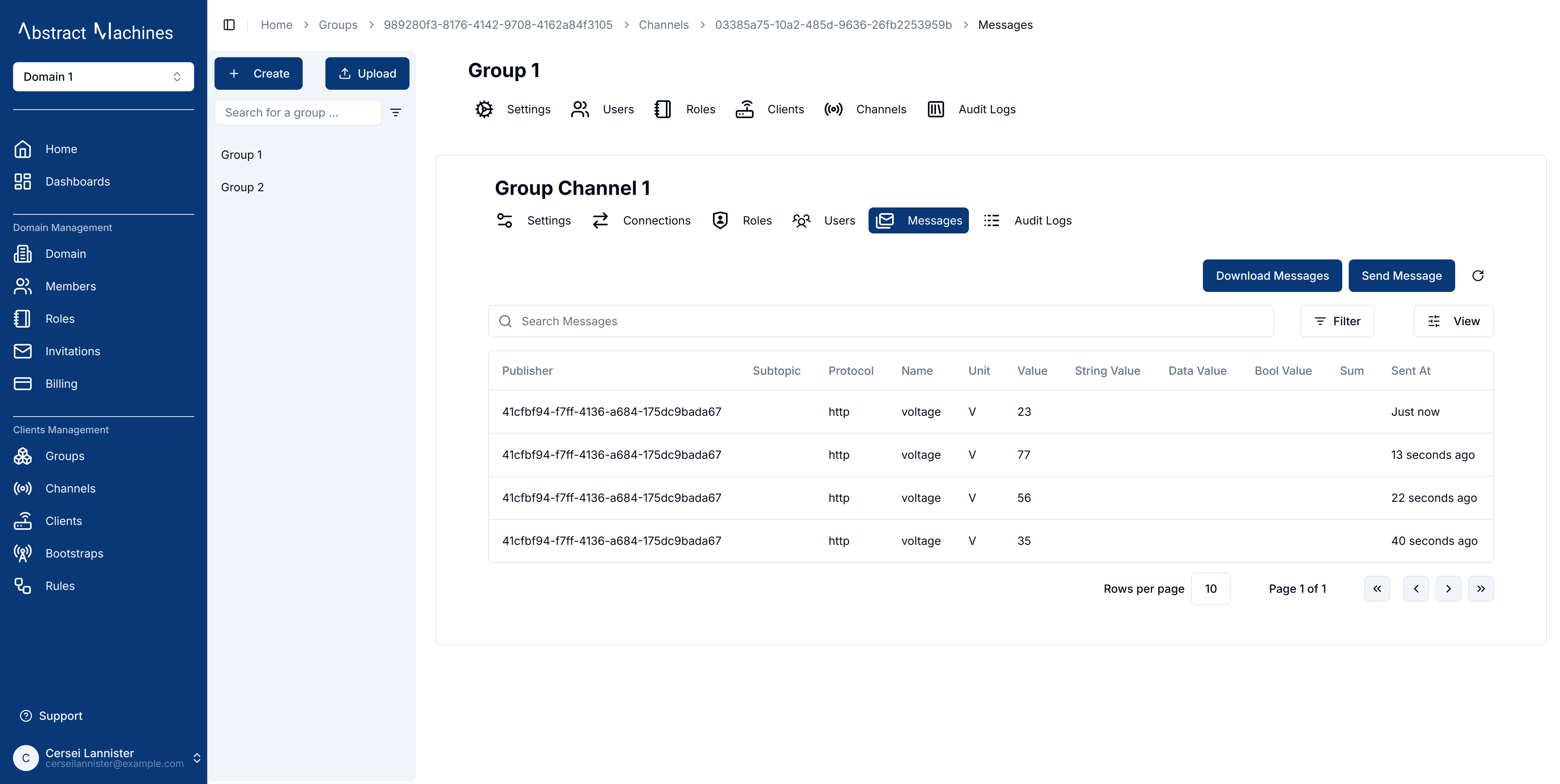Click the Create group button
The image size is (1560, 784).
[x=259, y=73]
